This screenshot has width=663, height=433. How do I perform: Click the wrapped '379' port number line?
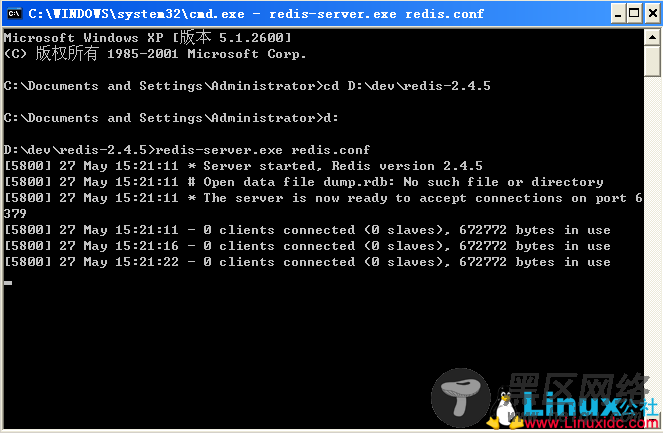pos(15,214)
